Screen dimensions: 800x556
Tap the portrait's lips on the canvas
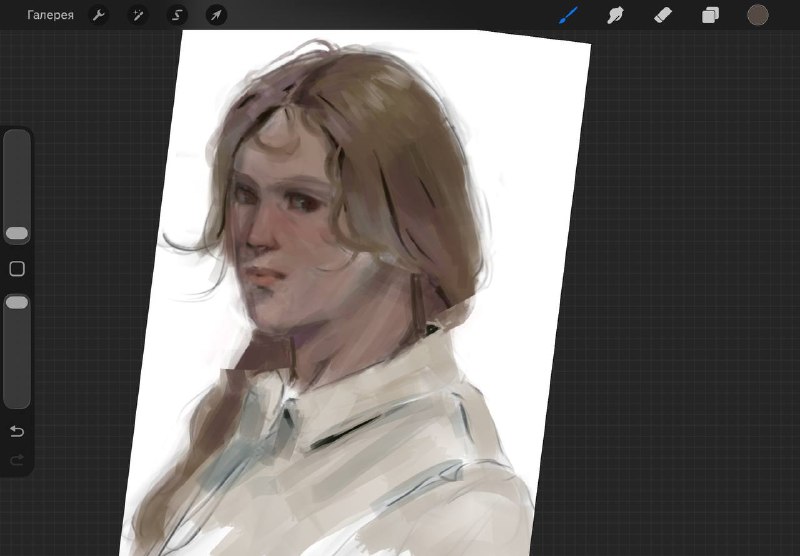pyautogui.click(x=265, y=277)
